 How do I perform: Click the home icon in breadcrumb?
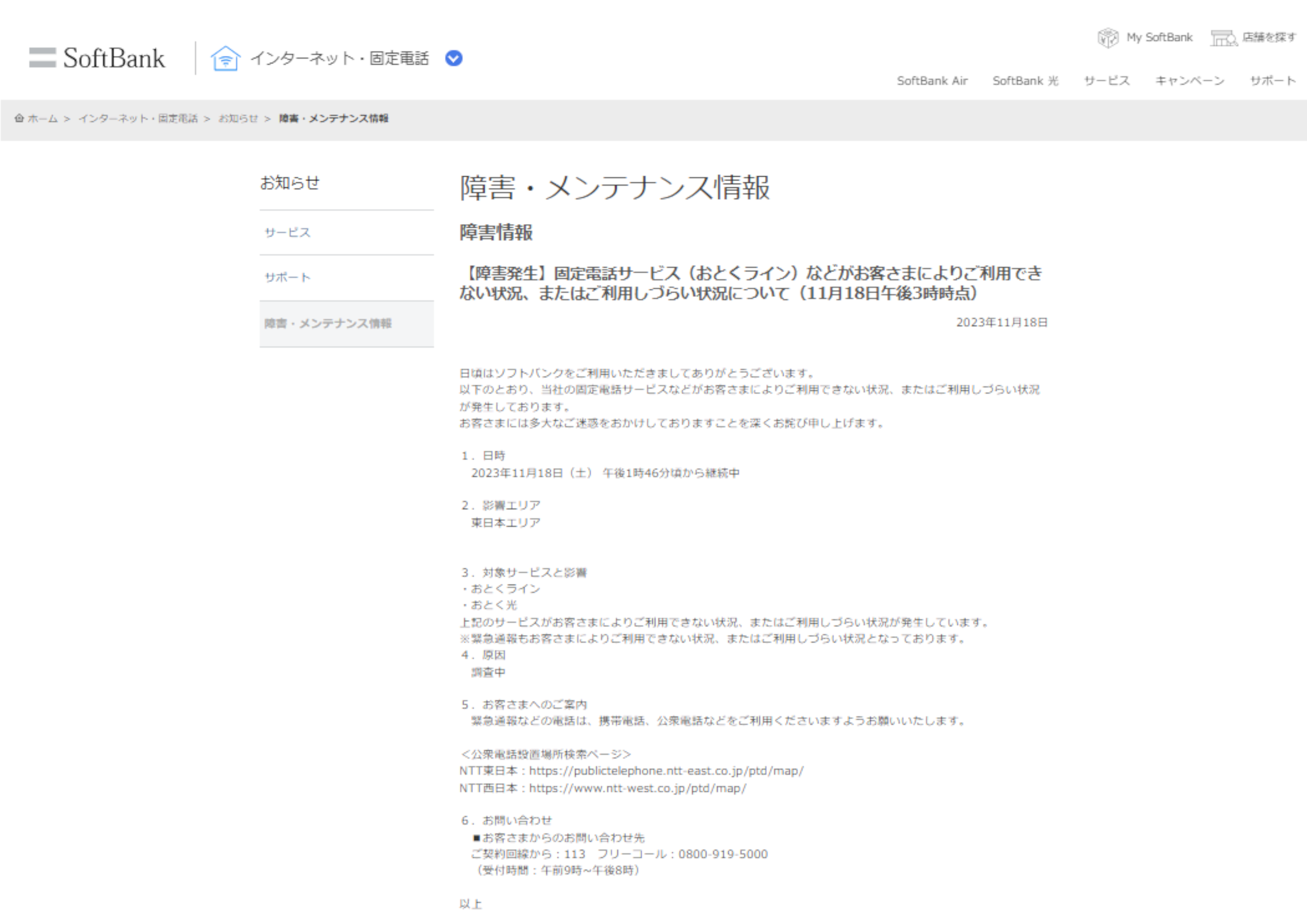point(19,118)
